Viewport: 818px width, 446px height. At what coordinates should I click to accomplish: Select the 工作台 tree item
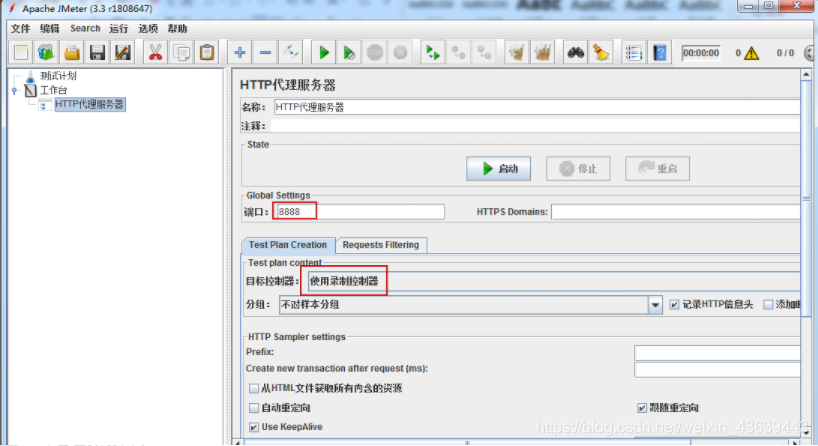coord(54,90)
